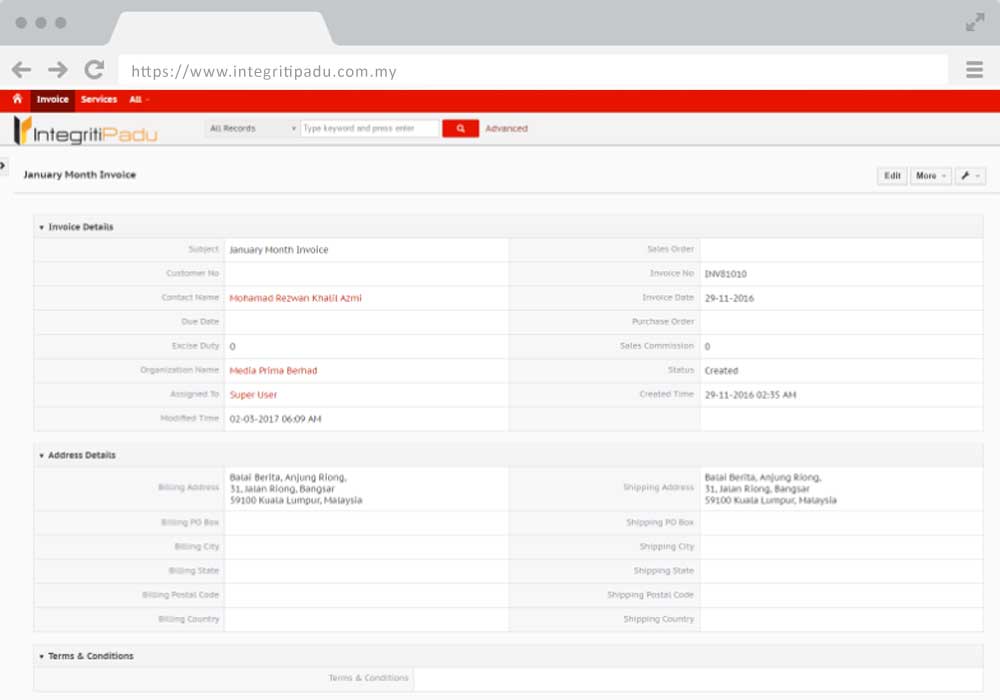The width and height of the screenshot is (1000, 700).
Task: Open the Super User link
Action: click(253, 395)
